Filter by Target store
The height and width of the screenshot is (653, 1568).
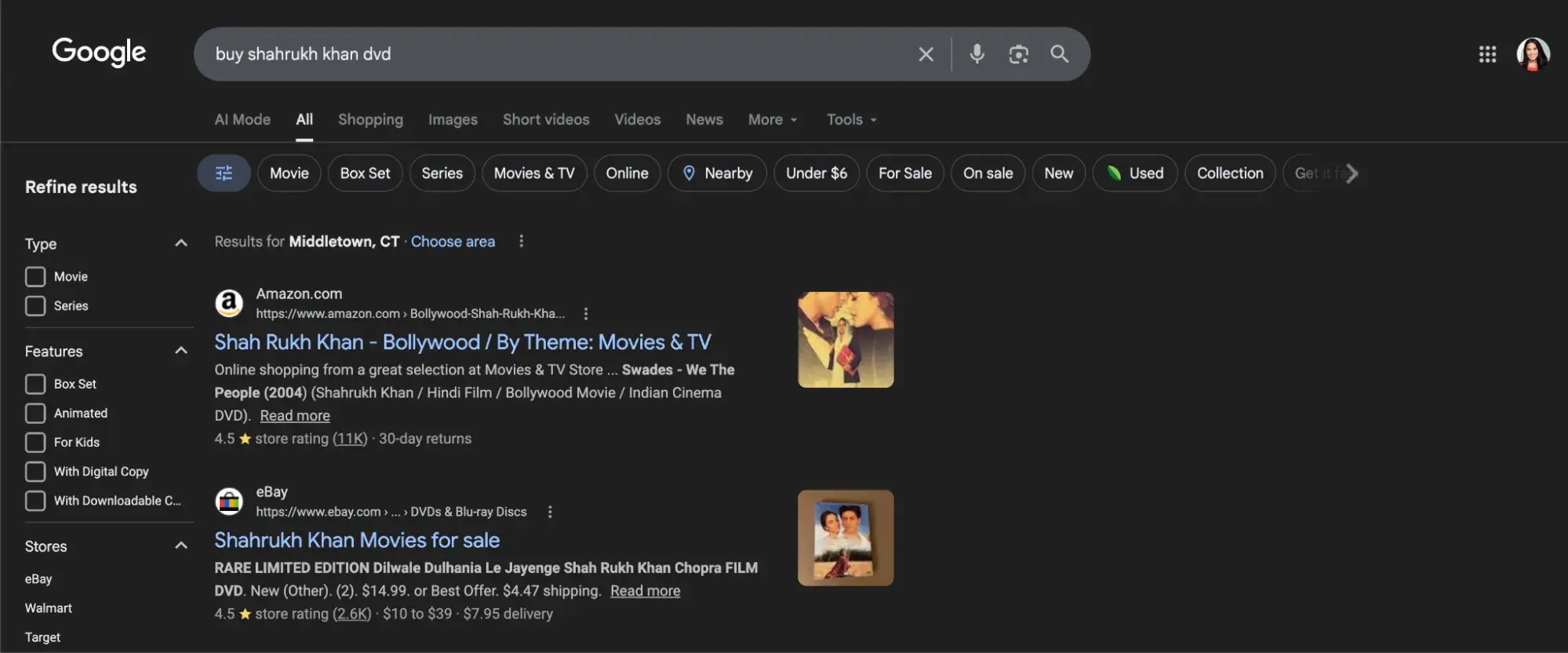click(x=42, y=637)
